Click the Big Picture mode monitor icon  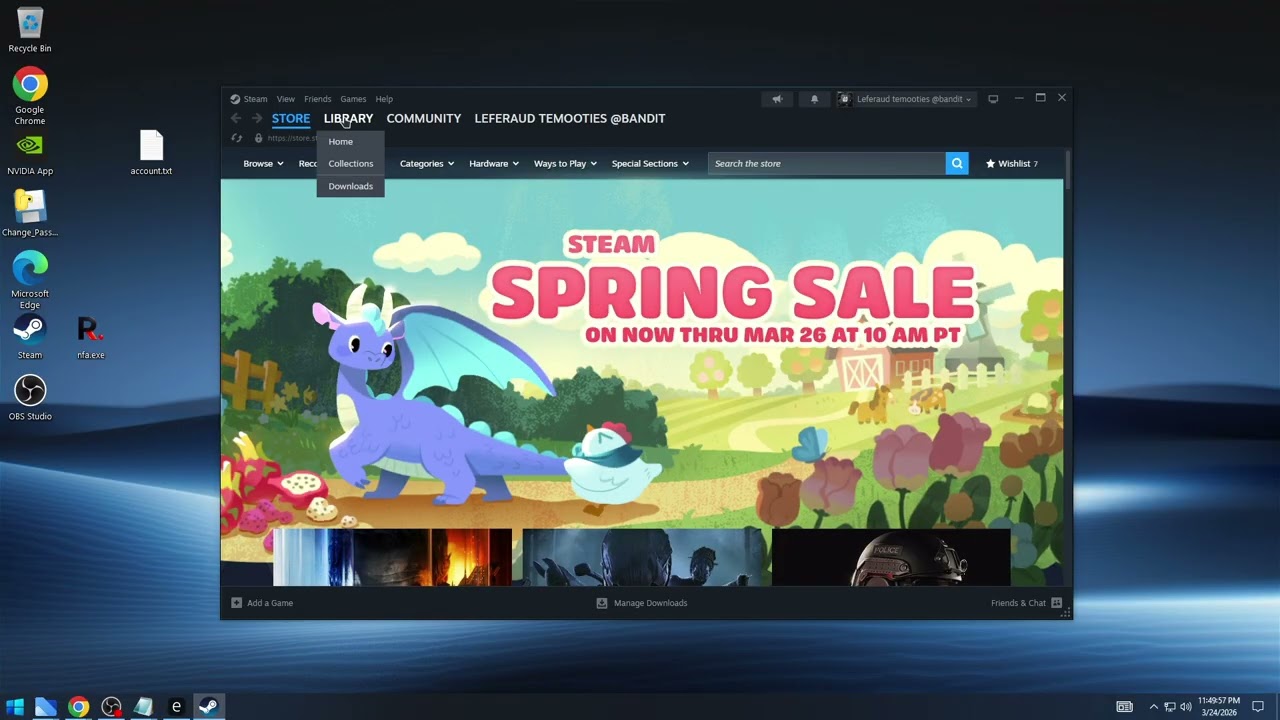coord(993,99)
